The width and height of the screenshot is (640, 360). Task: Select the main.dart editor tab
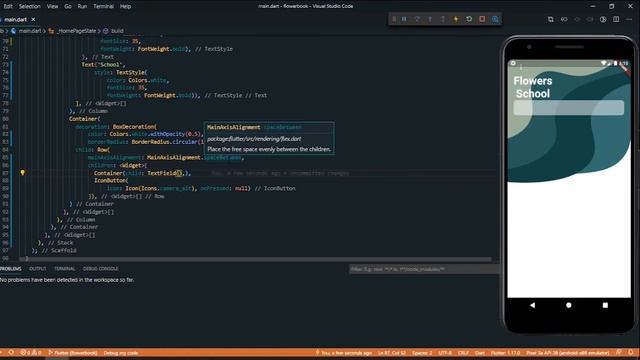tap(16, 19)
